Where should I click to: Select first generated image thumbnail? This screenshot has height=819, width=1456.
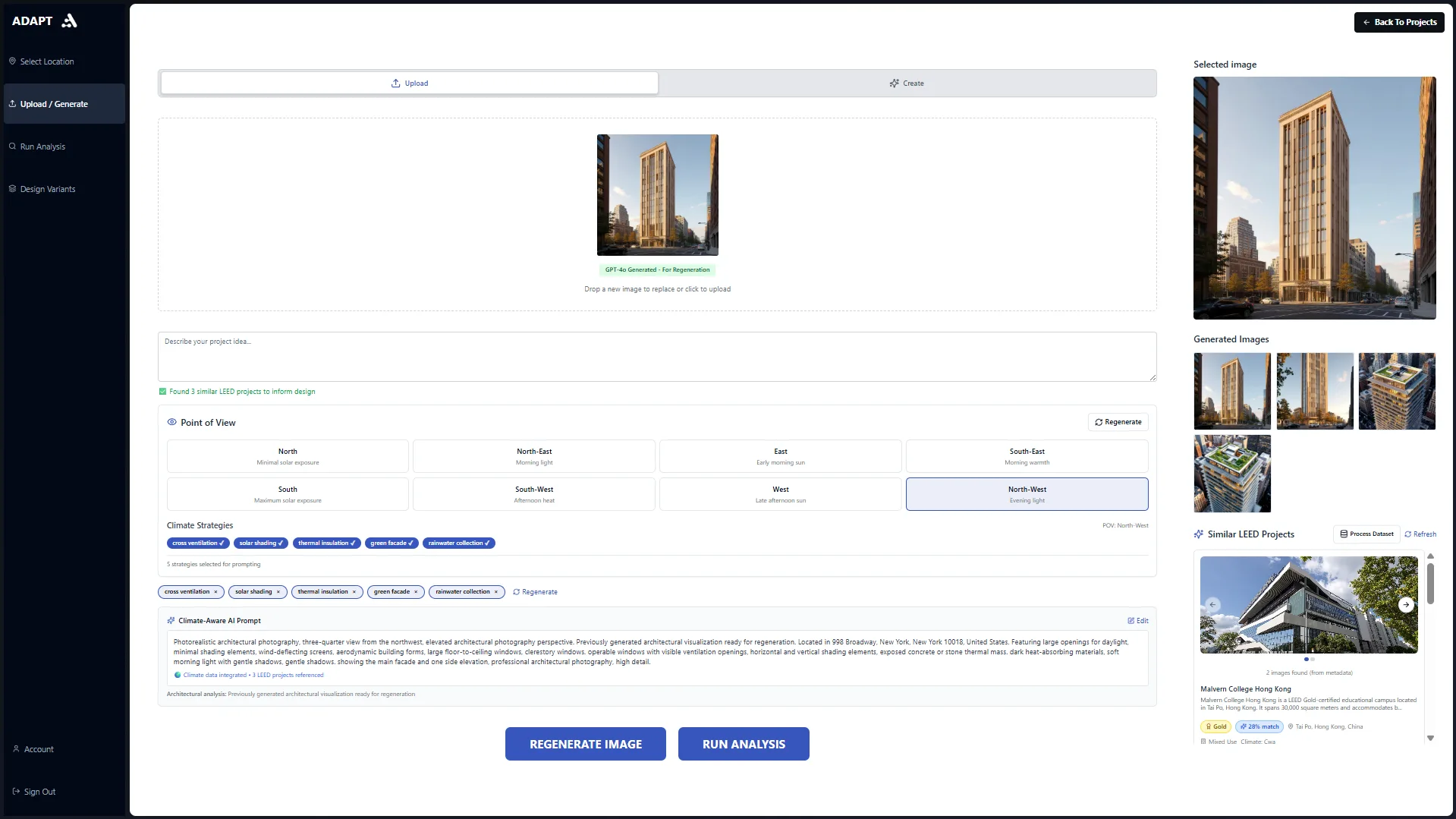(1231, 391)
